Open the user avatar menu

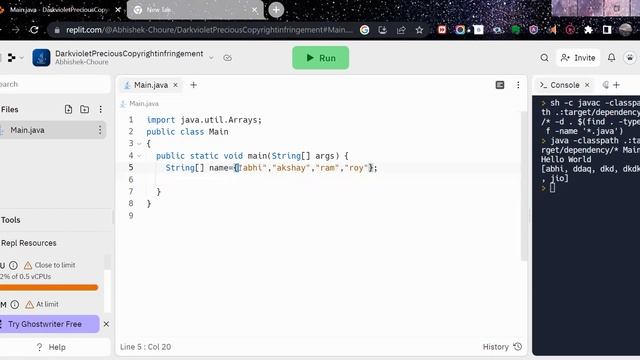point(630,58)
